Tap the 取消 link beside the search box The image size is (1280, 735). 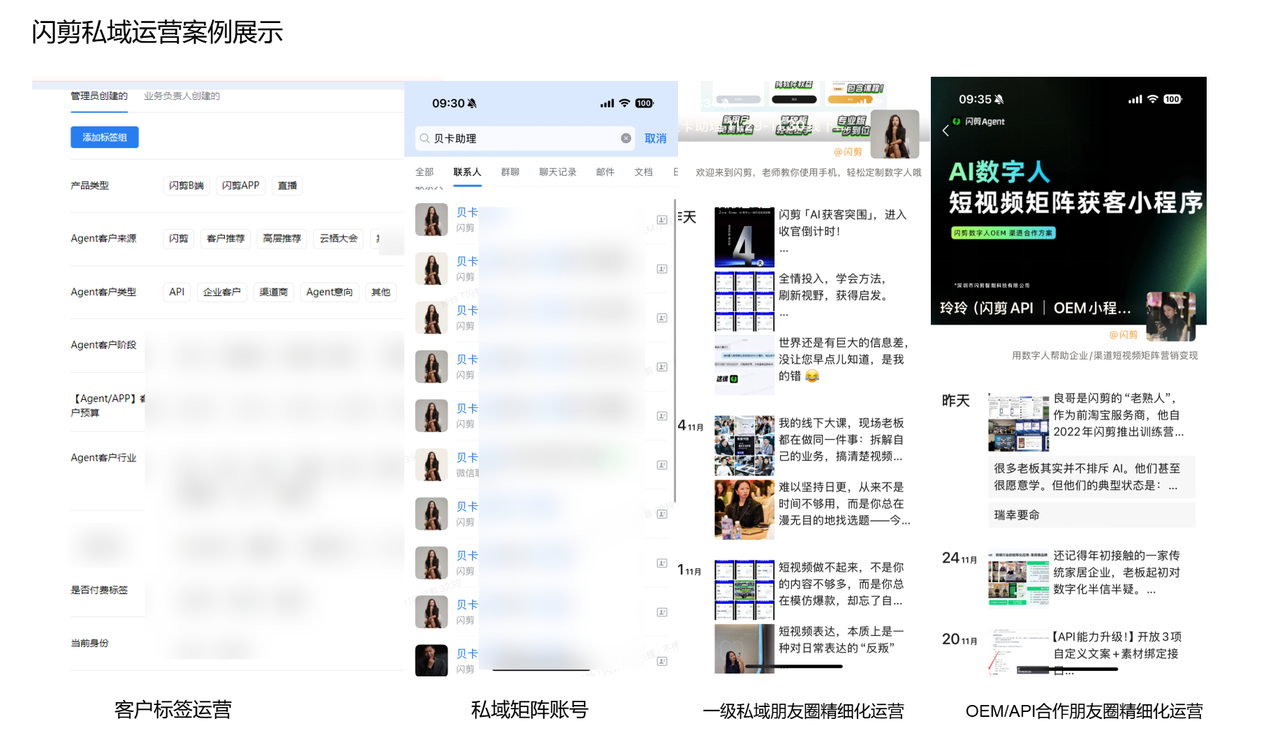point(655,138)
